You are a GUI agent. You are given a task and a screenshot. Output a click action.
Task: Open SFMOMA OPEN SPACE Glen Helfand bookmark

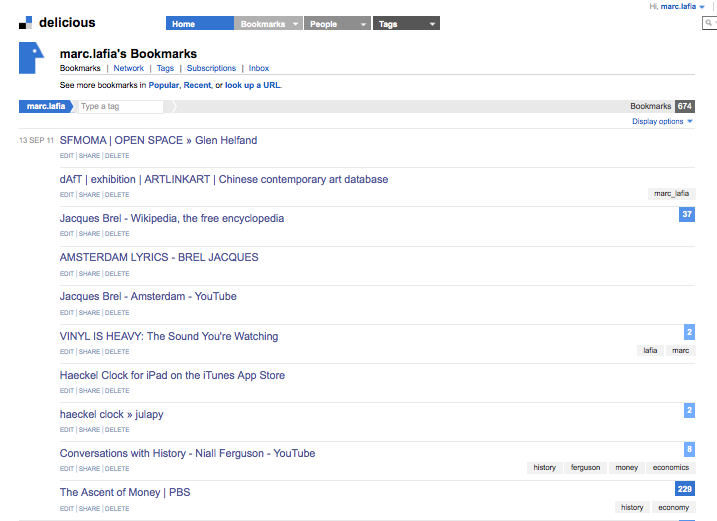(158, 140)
